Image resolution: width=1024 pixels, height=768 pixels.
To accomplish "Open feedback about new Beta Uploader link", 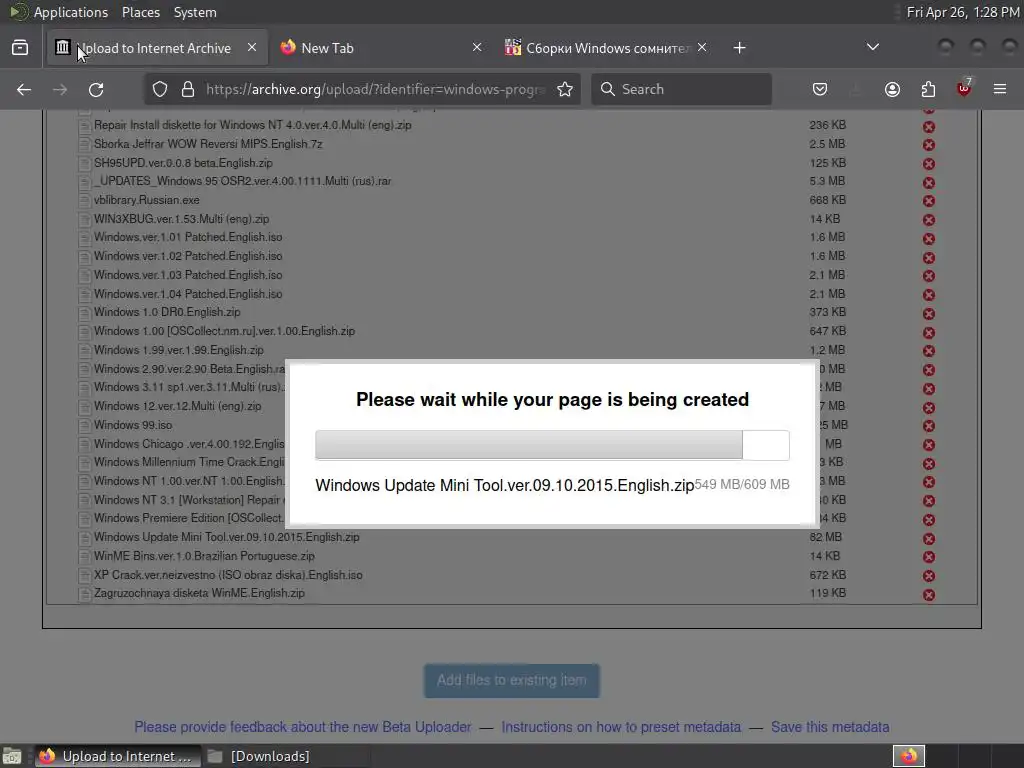I will [302, 727].
